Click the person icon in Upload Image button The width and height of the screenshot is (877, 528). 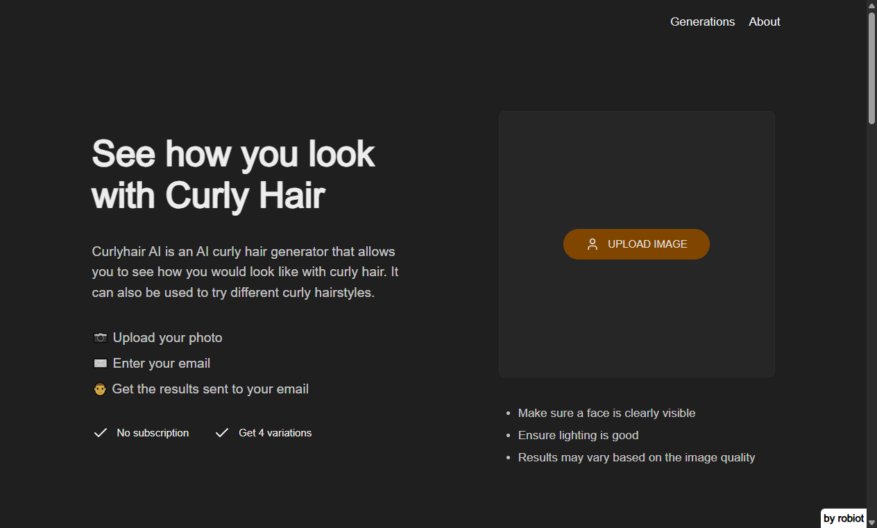coord(592,244)
